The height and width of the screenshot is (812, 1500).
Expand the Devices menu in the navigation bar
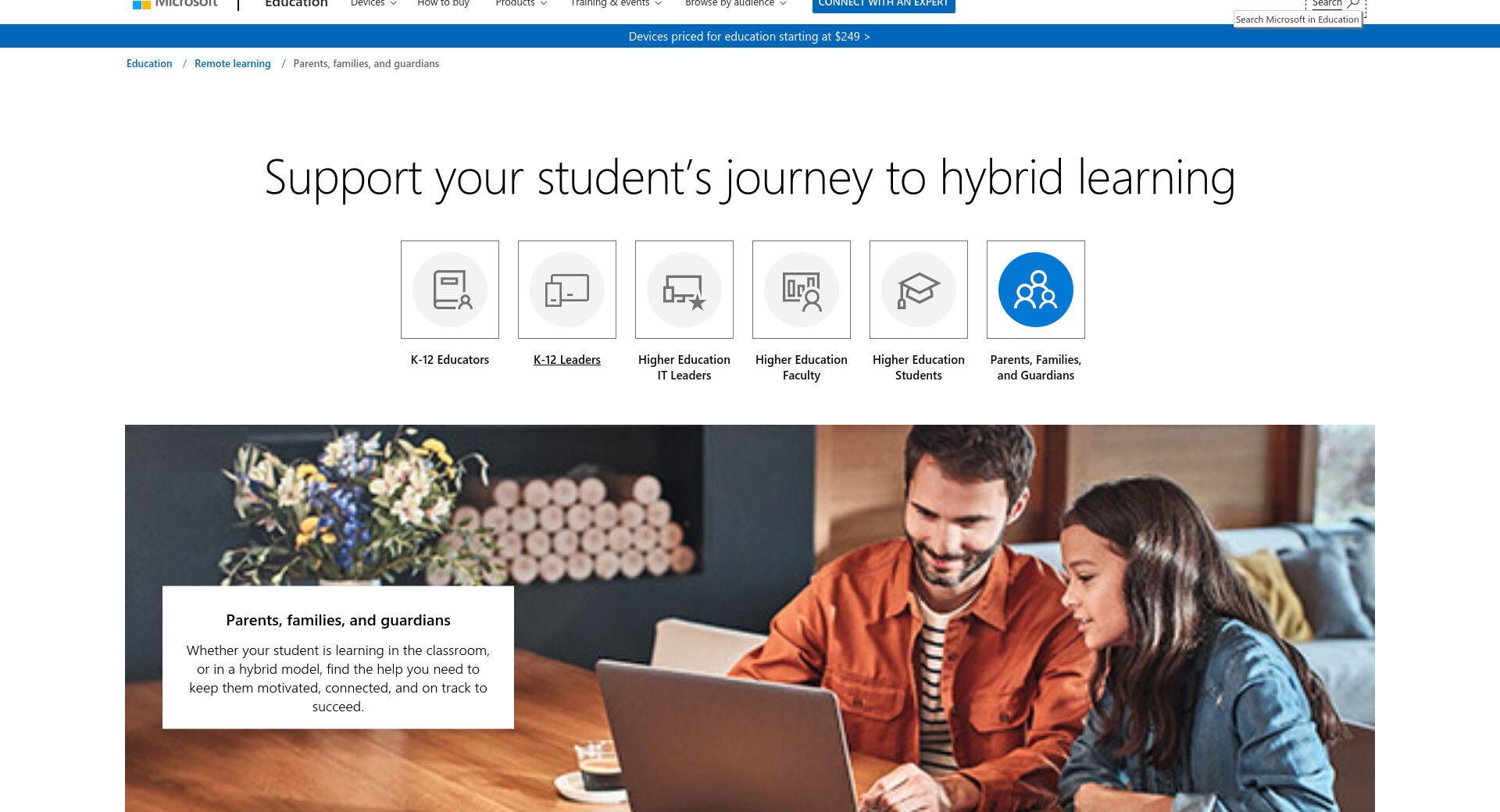tap(373, 4)
